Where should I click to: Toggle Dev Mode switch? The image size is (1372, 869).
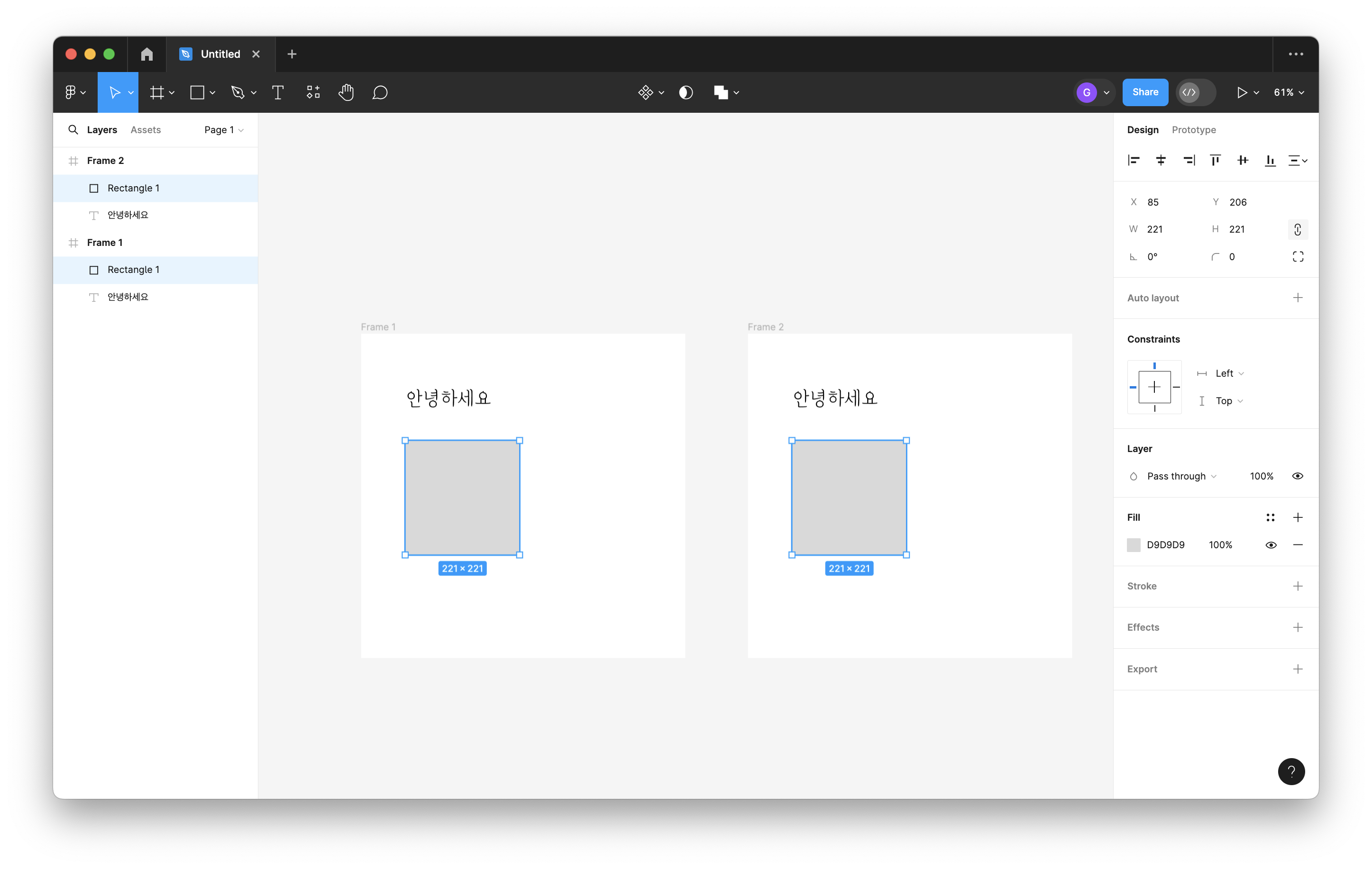pos(1195,92)
